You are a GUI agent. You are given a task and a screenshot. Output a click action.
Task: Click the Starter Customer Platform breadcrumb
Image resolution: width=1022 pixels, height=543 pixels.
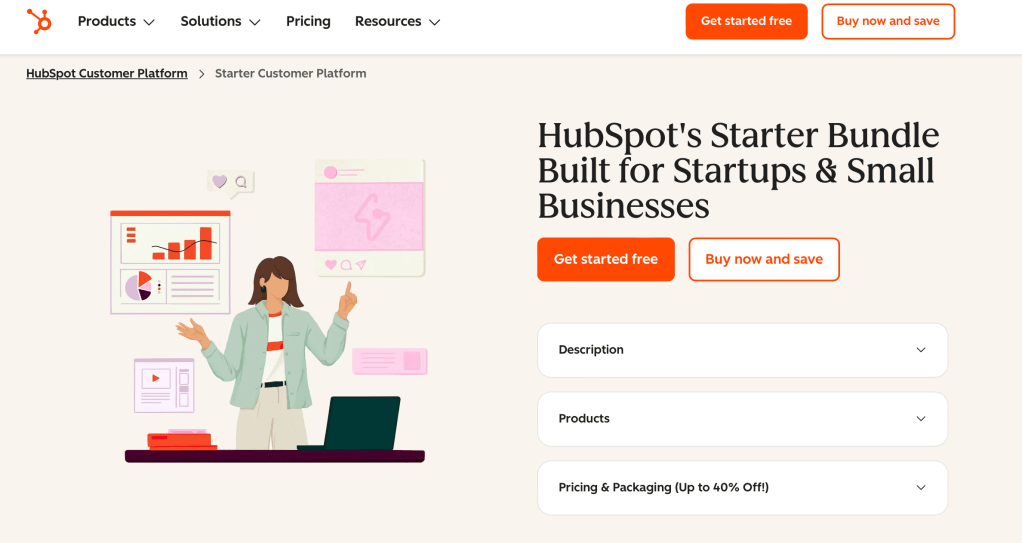coord(290,73)
